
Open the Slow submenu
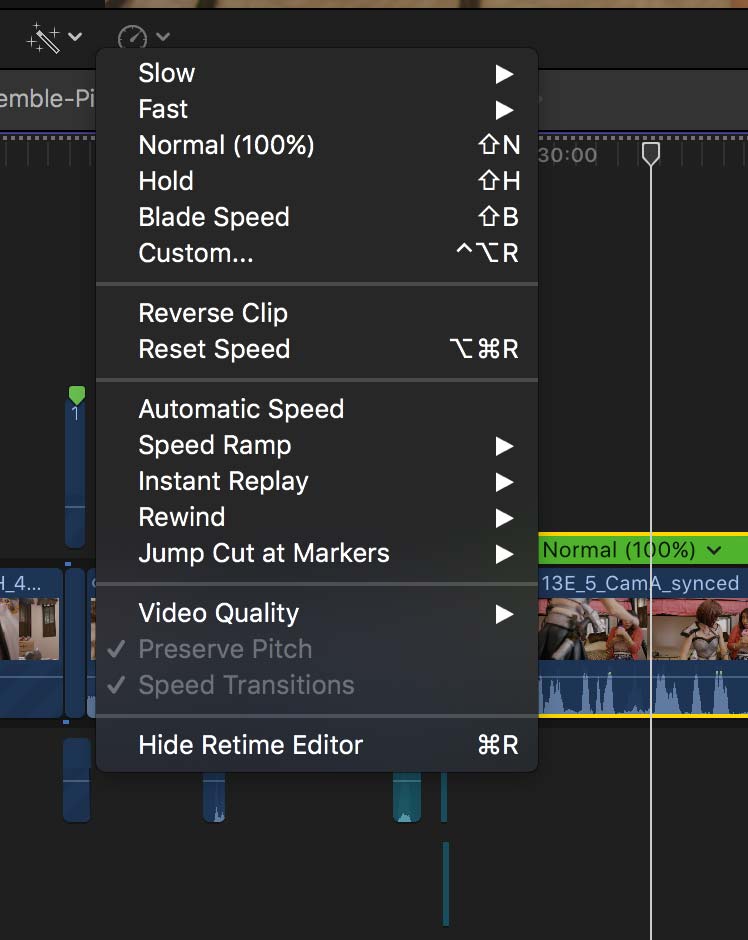(x=316, y=74)
